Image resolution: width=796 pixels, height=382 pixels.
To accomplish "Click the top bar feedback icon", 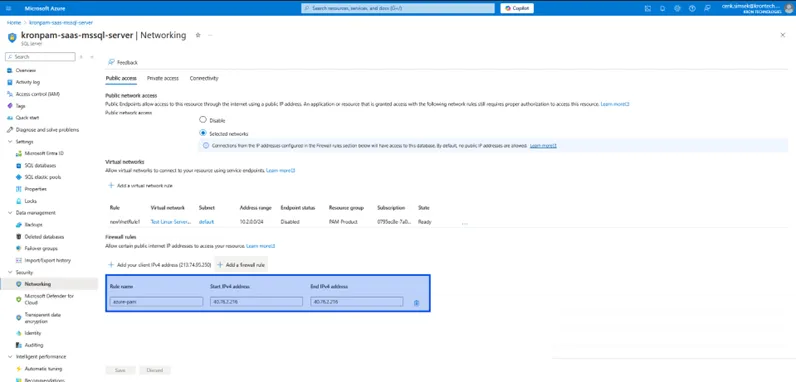I will click(707, 8).
